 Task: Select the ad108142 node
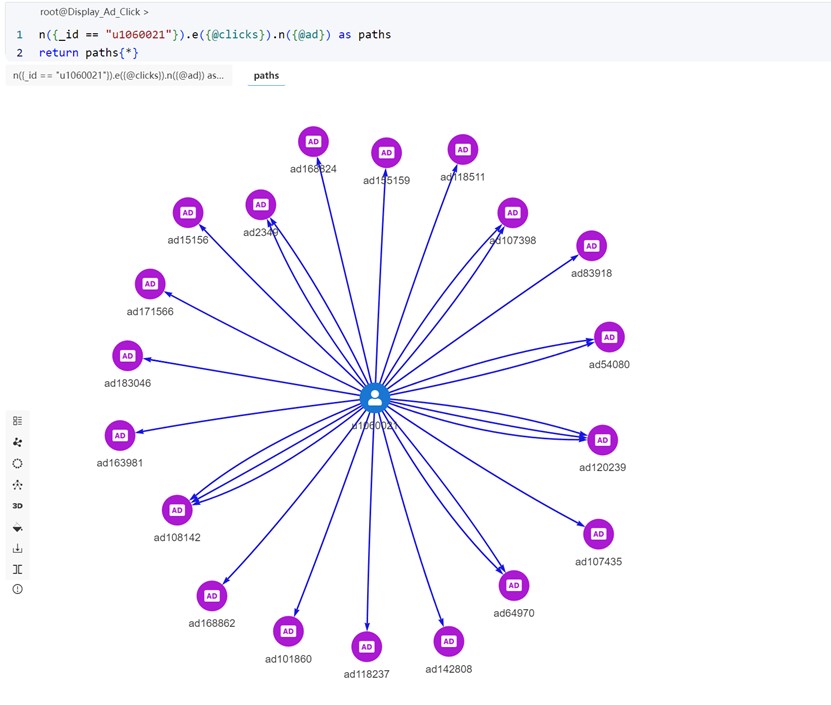click(177, 510)
